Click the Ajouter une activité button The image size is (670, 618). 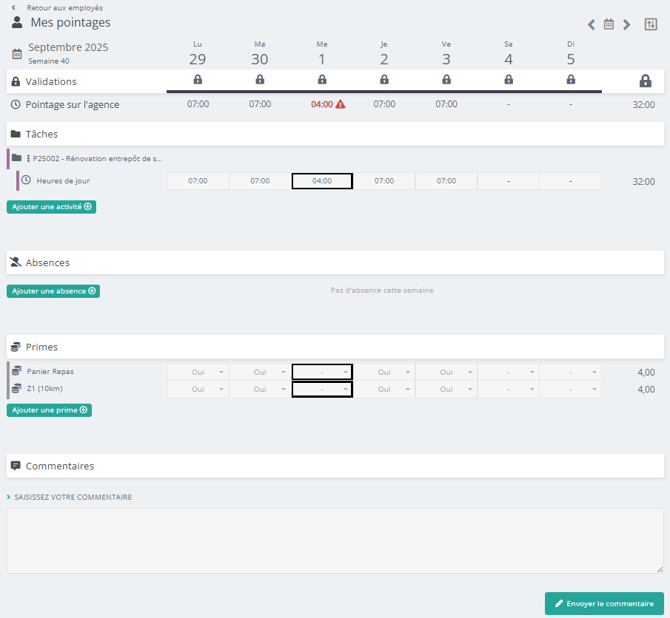(52, 207)
